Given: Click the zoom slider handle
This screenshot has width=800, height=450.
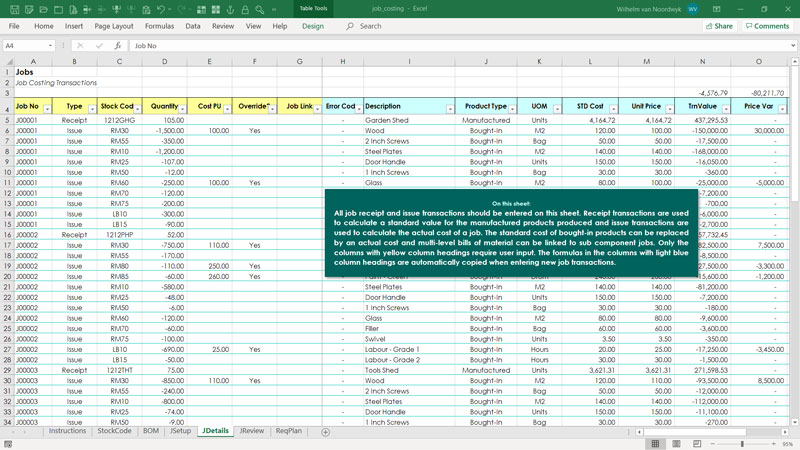Looking at the screenshot, I should tap(742, 444).
